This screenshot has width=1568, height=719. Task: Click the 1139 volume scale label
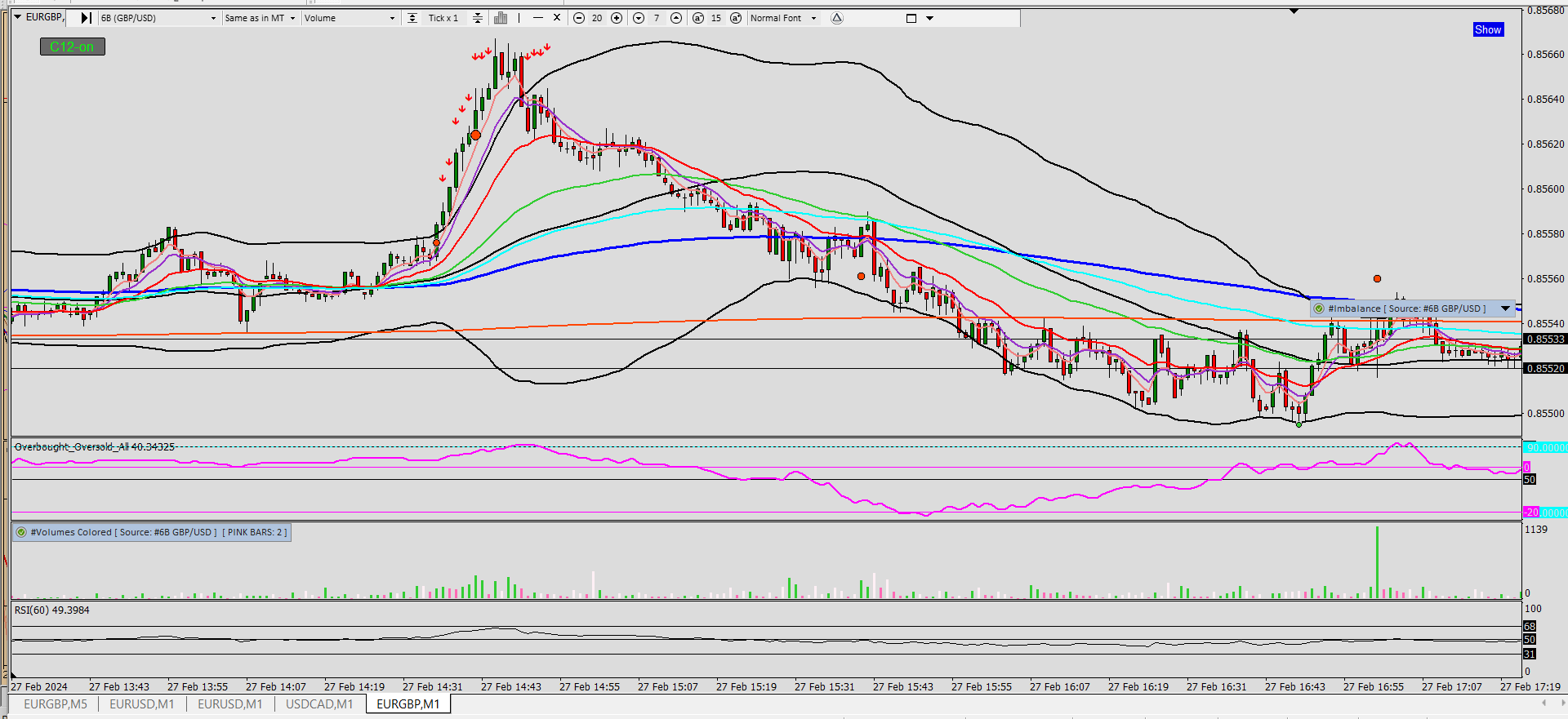click(1536, 530)
